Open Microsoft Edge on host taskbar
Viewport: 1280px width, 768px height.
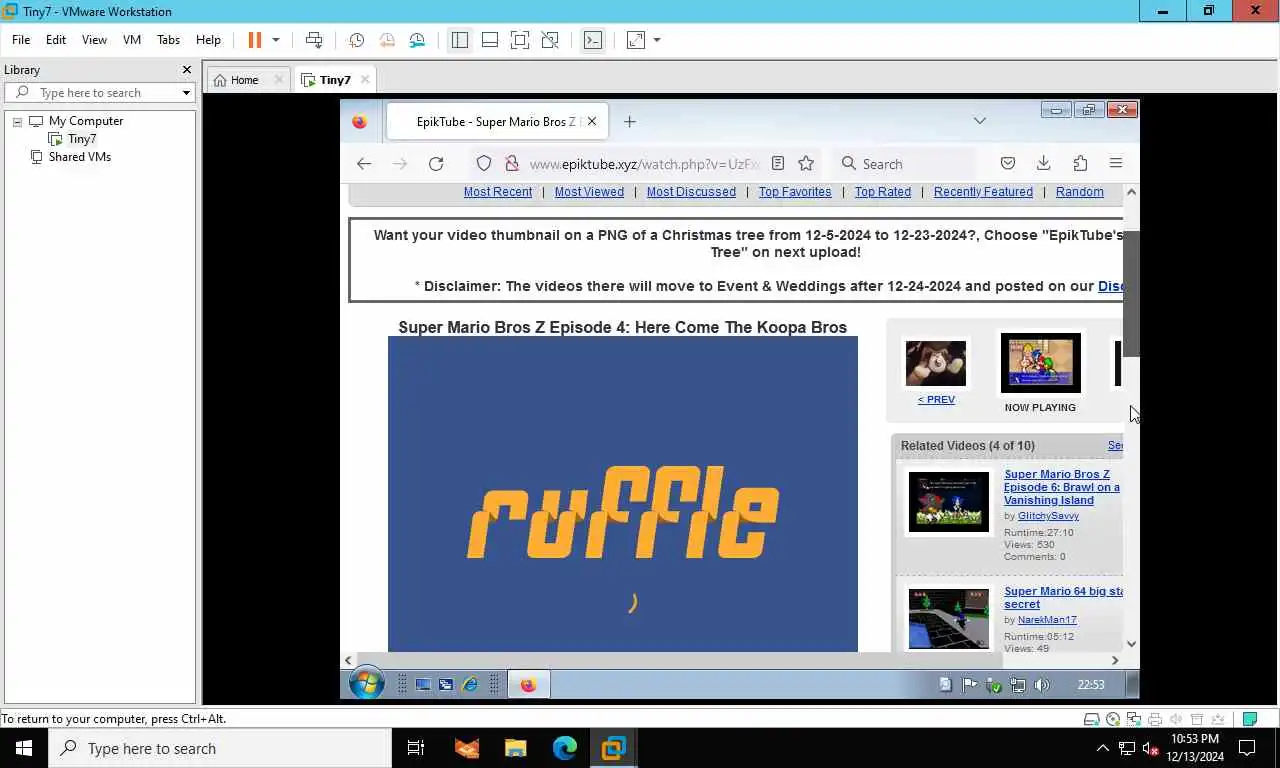pos(565,748)
